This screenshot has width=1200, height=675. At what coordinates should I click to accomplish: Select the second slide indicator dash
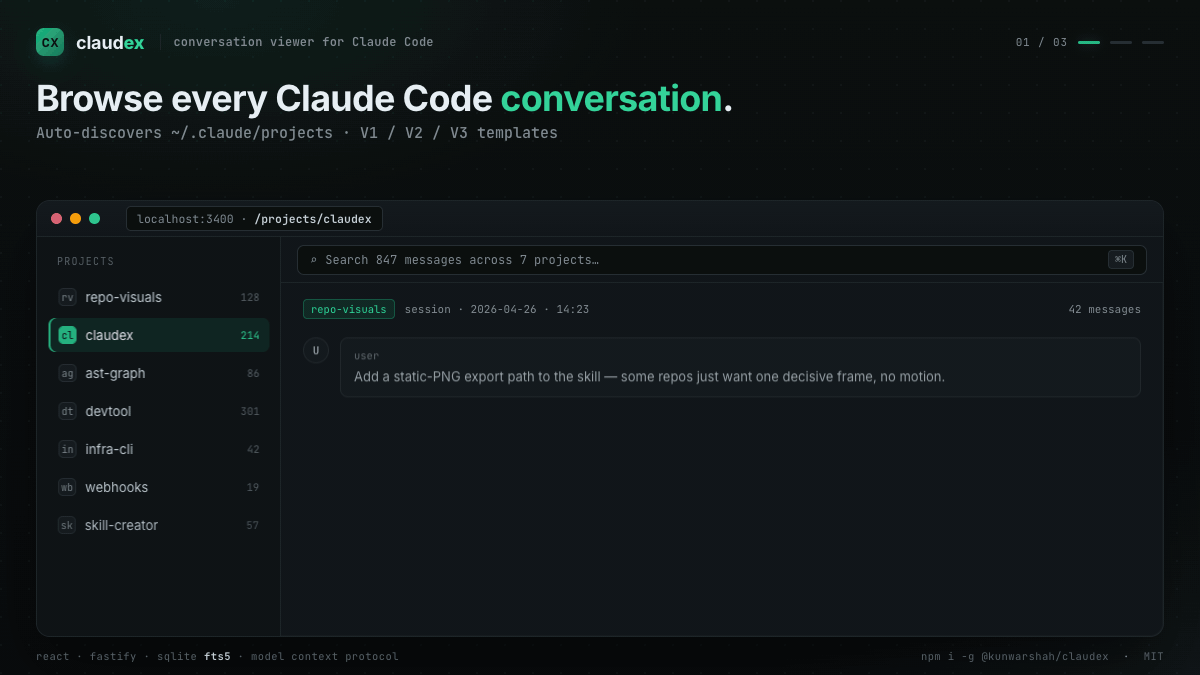[x=1121, y=43]
